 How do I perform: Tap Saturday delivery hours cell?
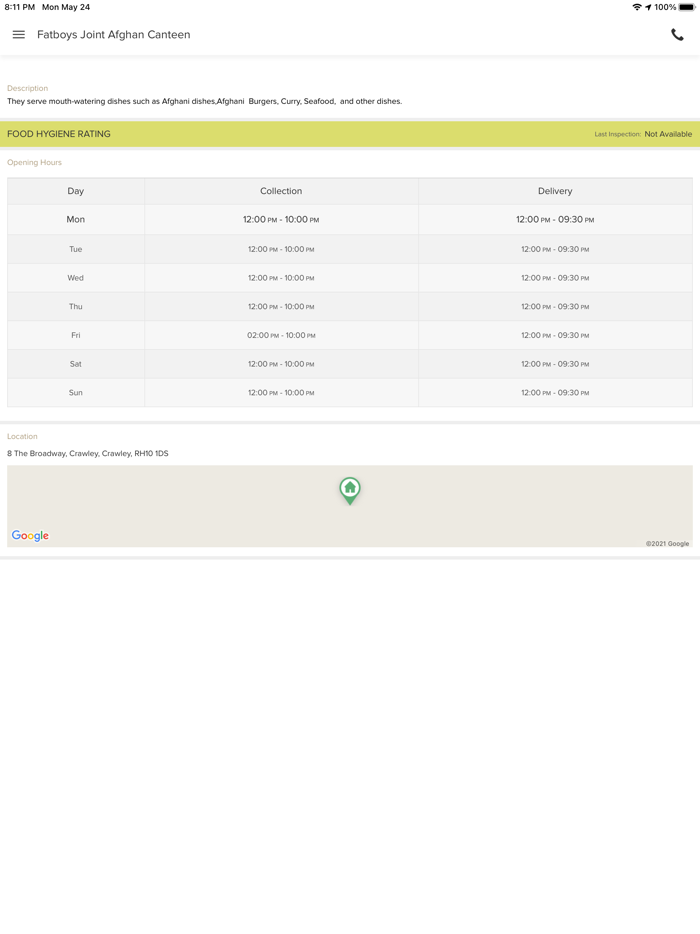(555, 363)
